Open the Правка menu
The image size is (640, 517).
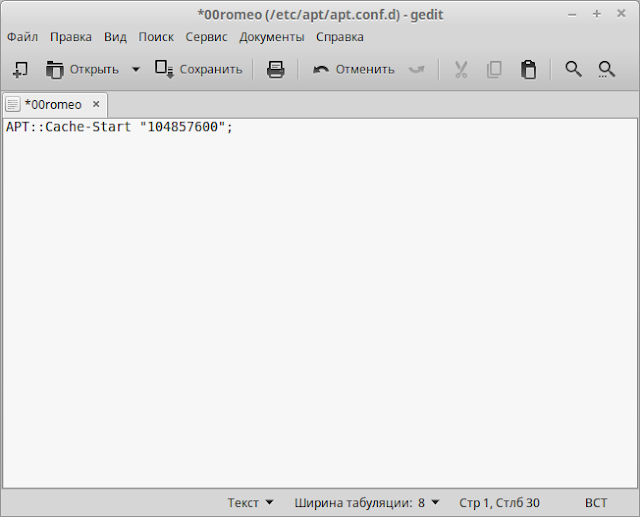coord(71,37)
